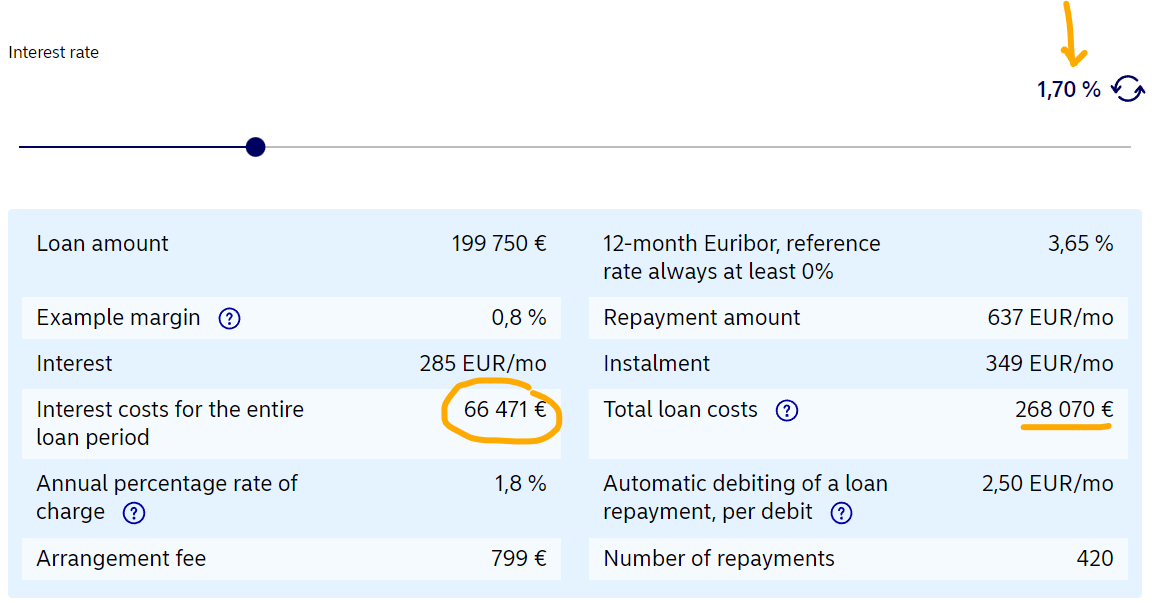Open help for Annual percentage rate of charge
This screenshot has width=1152, height=603.
(133, 513)
